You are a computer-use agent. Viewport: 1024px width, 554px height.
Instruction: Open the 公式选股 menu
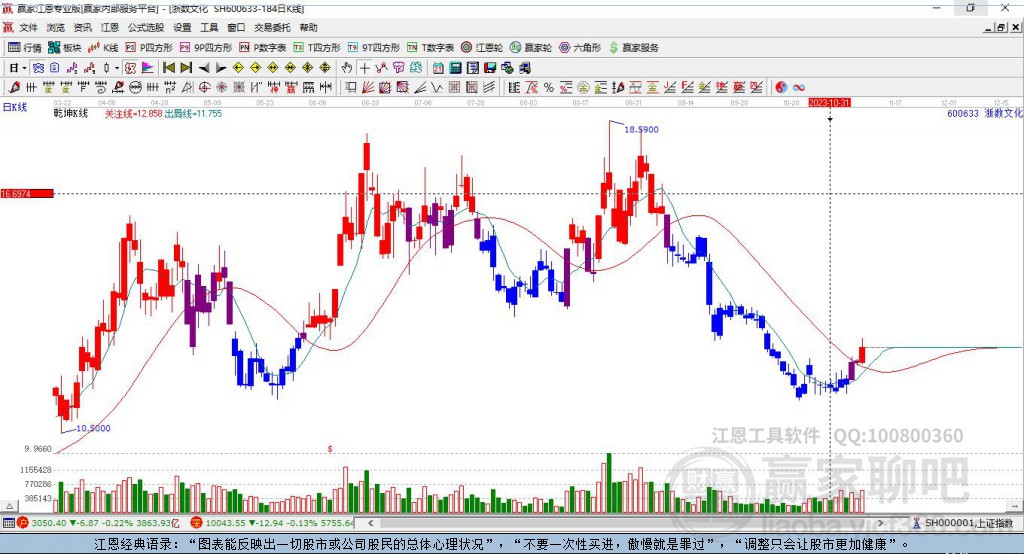click(146, 27)
